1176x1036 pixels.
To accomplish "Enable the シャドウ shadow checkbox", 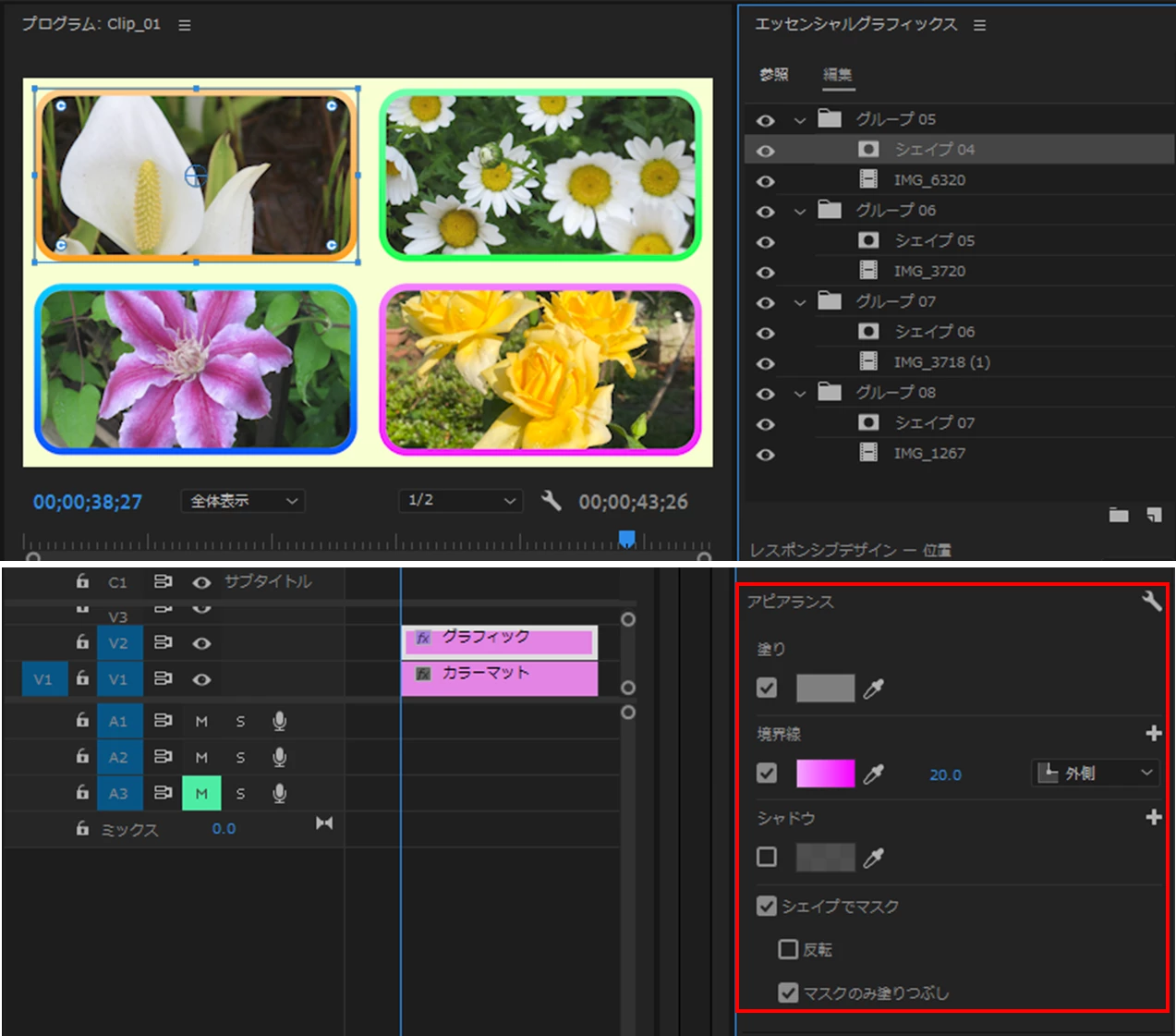I will 767,857.
